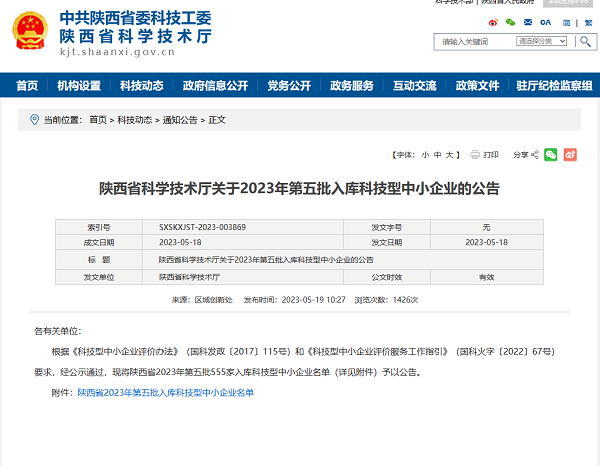This screenshot has width=600, height=466.
Task: Share article via green WeChat icon
Action: click(550, 155)
